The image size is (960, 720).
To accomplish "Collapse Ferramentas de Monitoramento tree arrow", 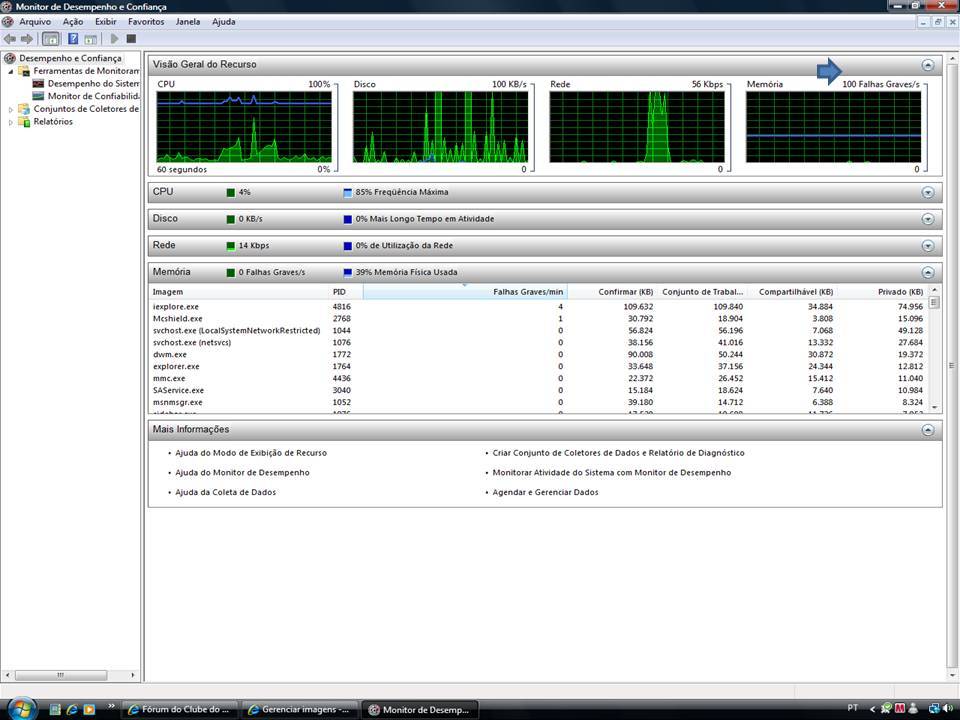I will click(10, 72).
